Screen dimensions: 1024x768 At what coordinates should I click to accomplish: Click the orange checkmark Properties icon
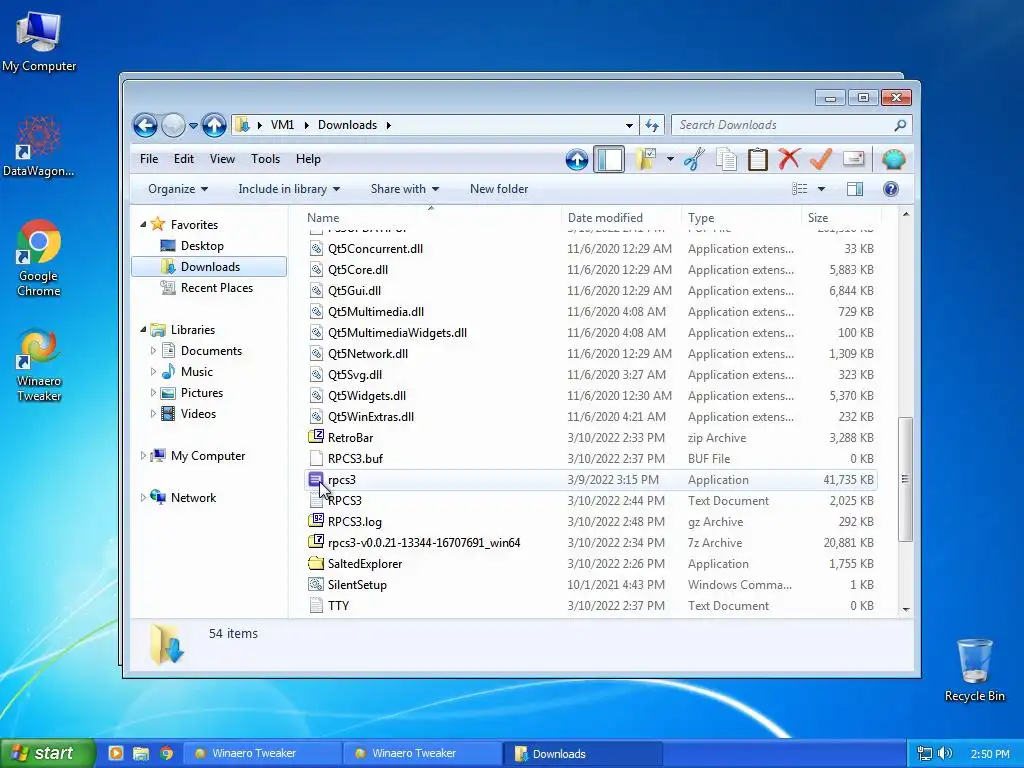pyautogui.click(x=821, y=159)
